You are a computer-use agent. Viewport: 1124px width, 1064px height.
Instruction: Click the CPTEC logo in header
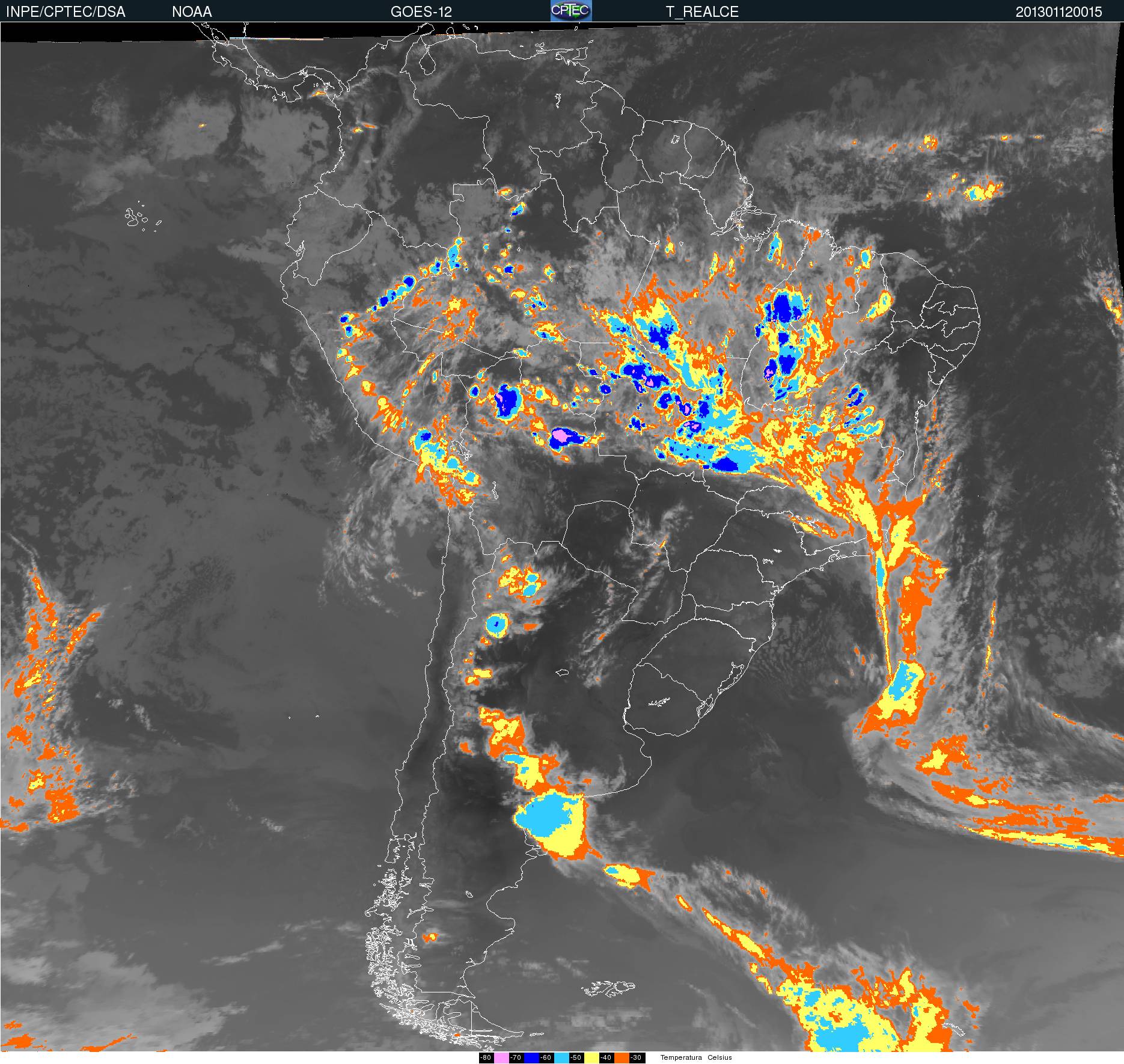click(571, 11)
